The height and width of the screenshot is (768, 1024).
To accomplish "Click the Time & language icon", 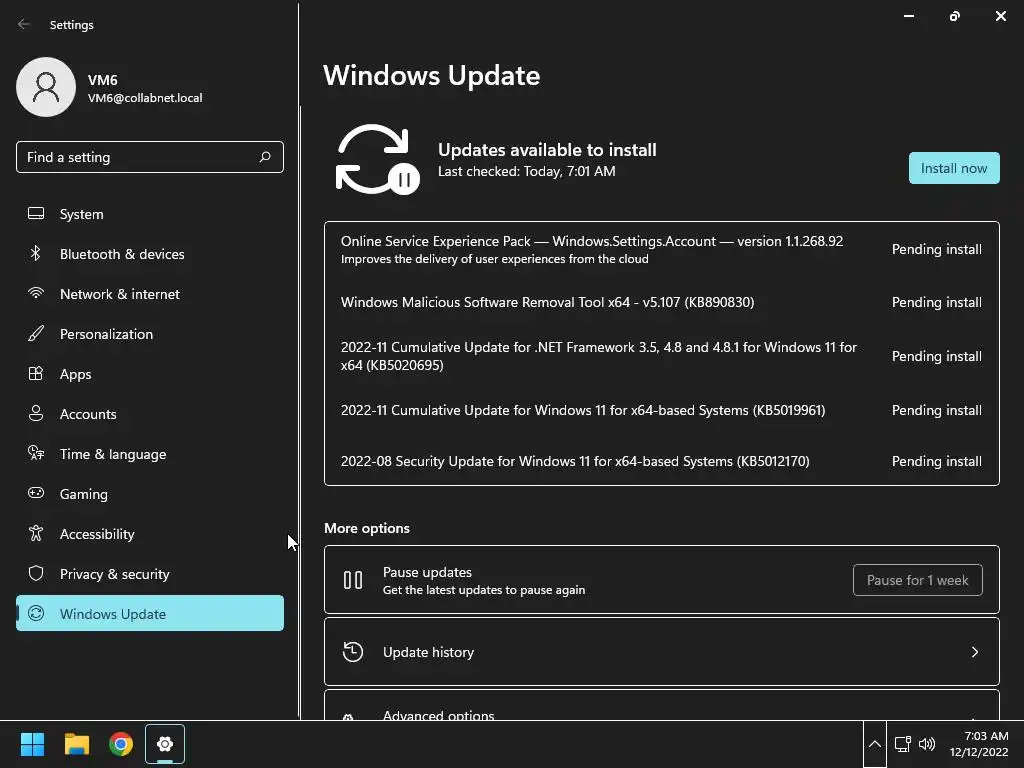I will [36, 453].
